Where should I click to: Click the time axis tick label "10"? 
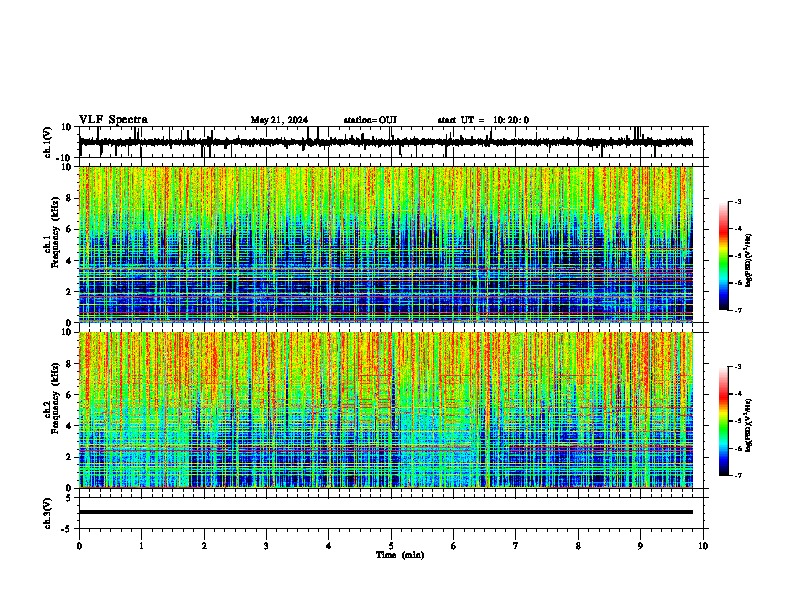(x=703, y=546)
